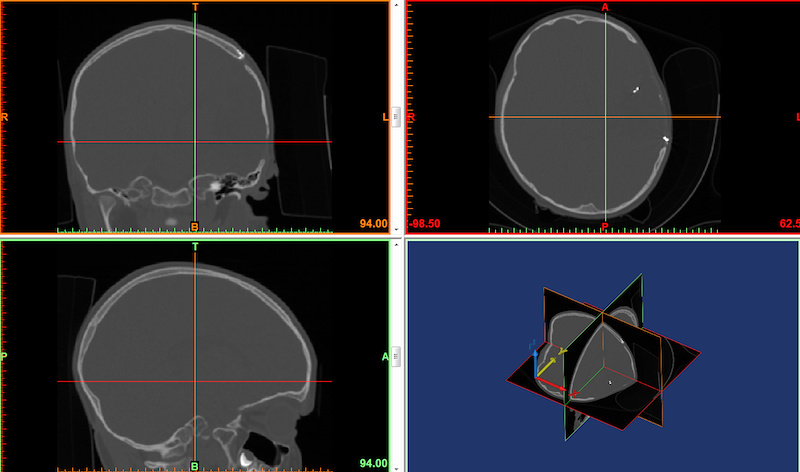Click the A marker on sagittal view's right edge
This screenshot has width=800, height=472.
[385, 356]
